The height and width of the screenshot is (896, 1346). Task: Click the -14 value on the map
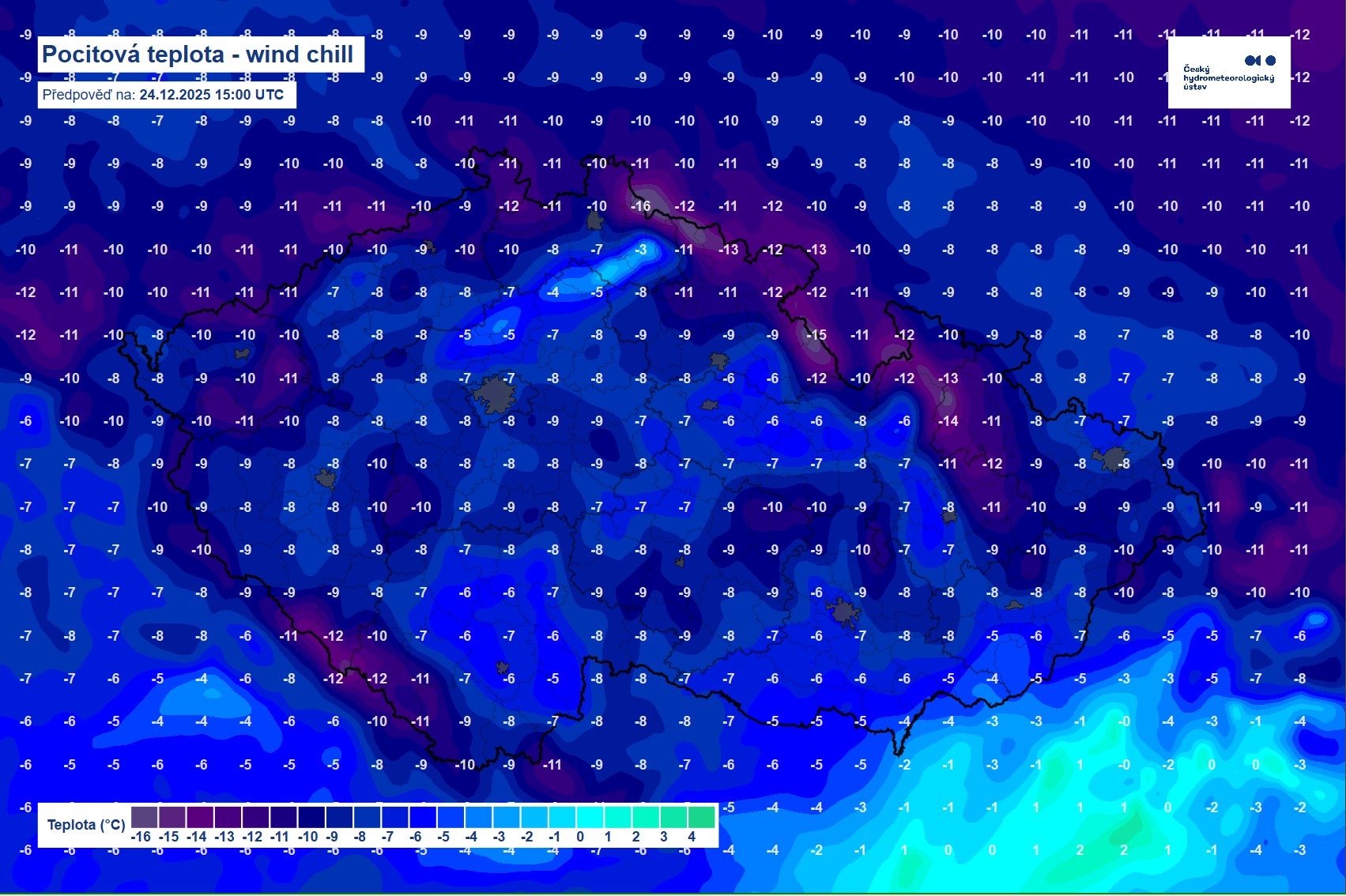948,421
